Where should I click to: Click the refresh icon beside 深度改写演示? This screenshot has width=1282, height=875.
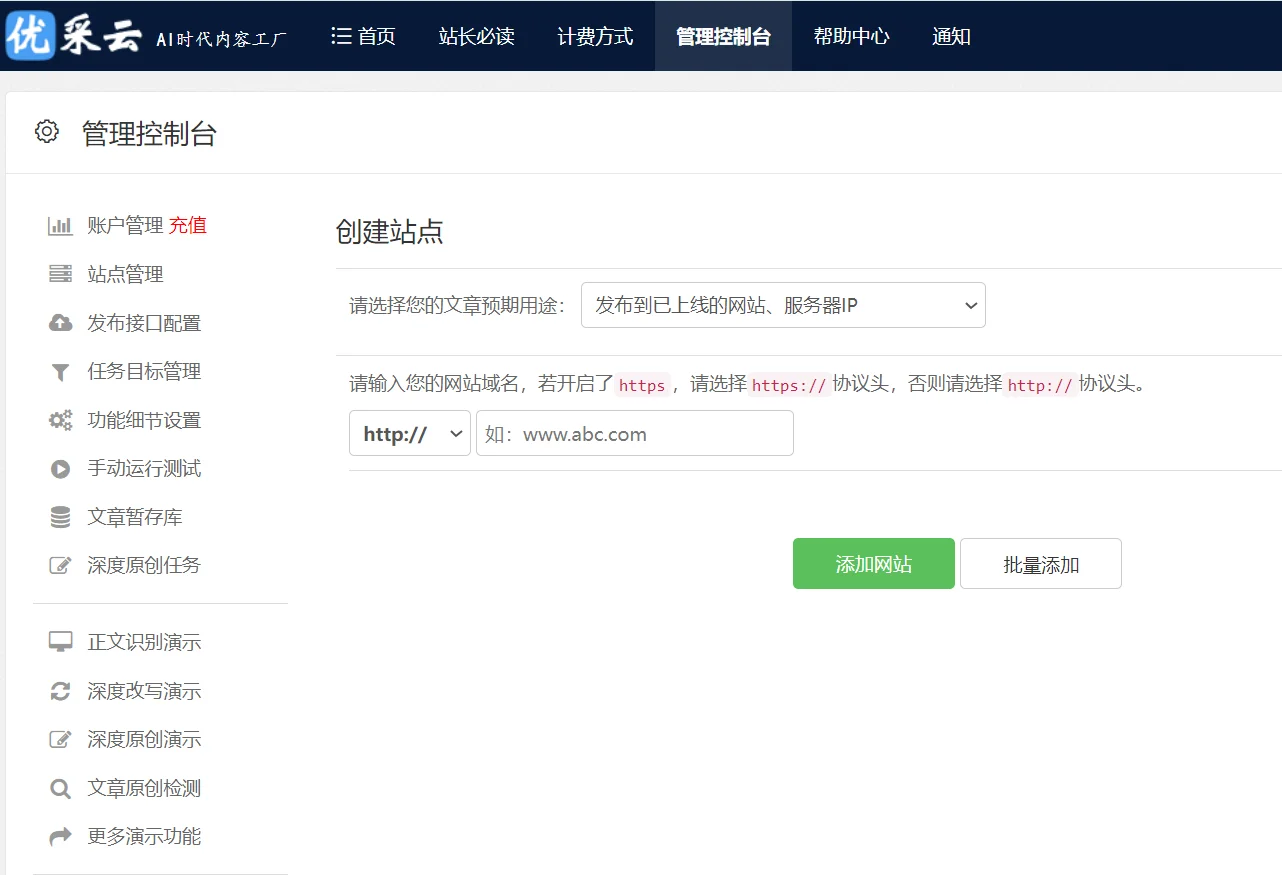[x=60, y=690]
